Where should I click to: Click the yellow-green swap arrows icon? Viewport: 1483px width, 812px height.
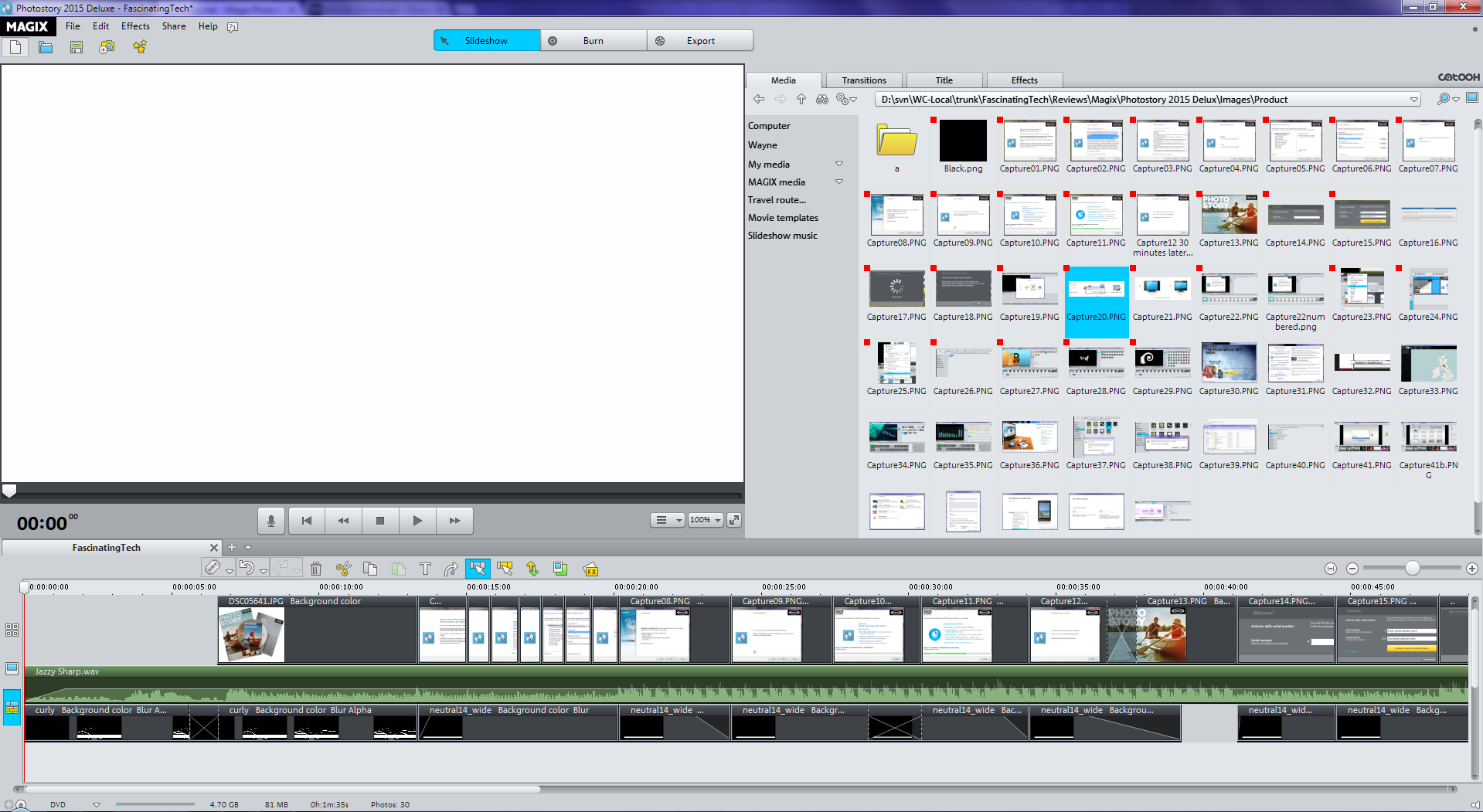pos(532,569)
